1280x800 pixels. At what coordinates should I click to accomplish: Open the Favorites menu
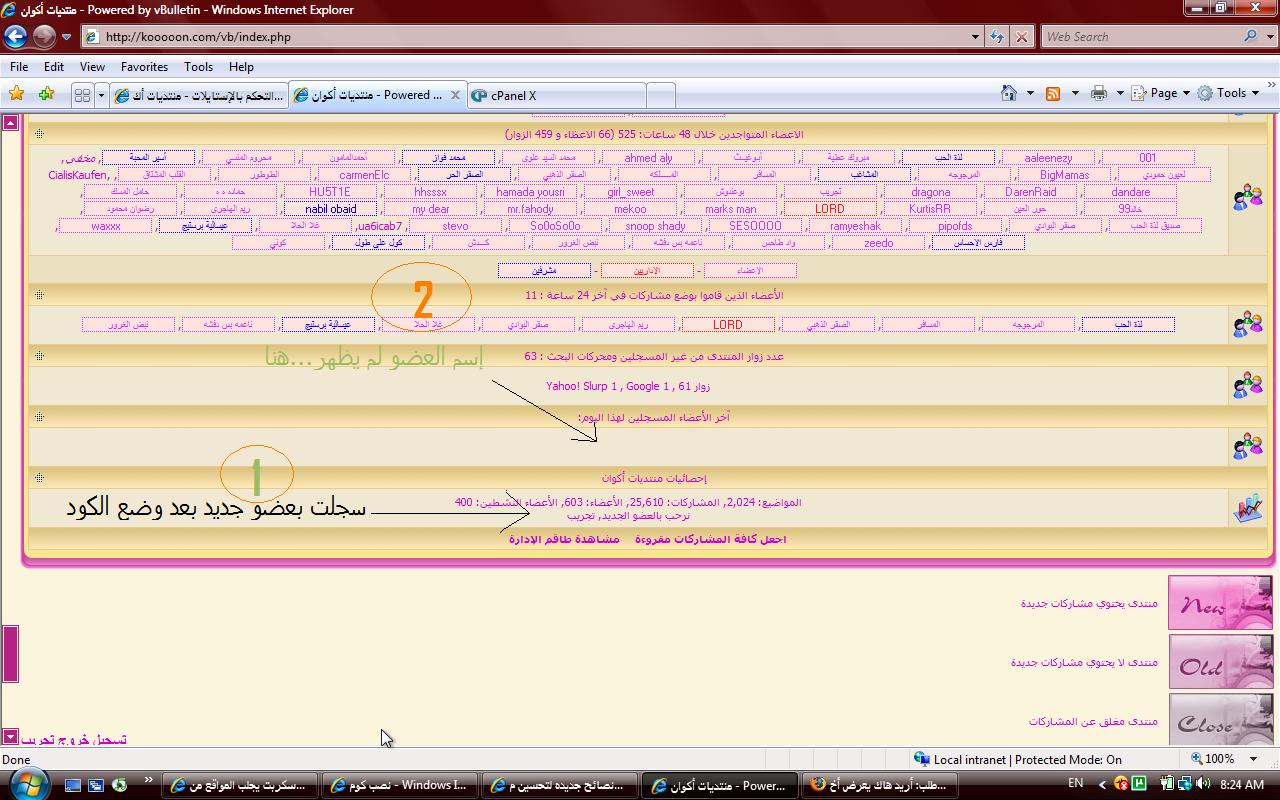click(144, 67)
